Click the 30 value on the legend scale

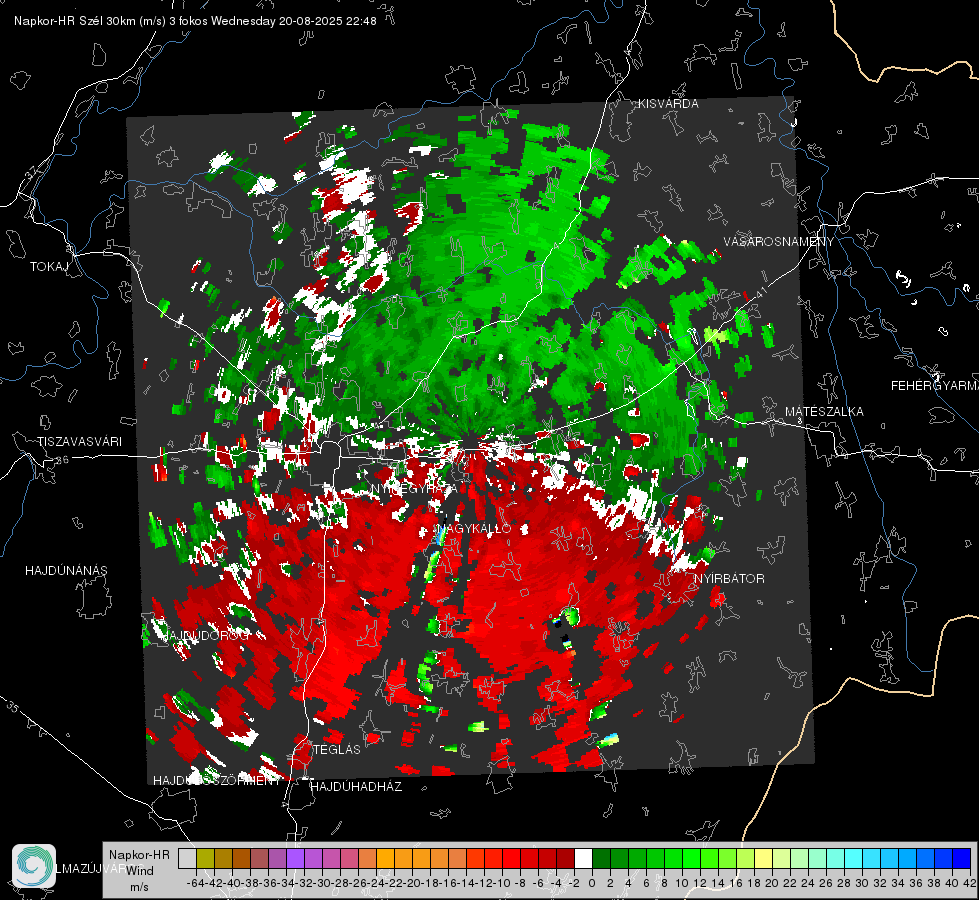(x=862, y=883)
